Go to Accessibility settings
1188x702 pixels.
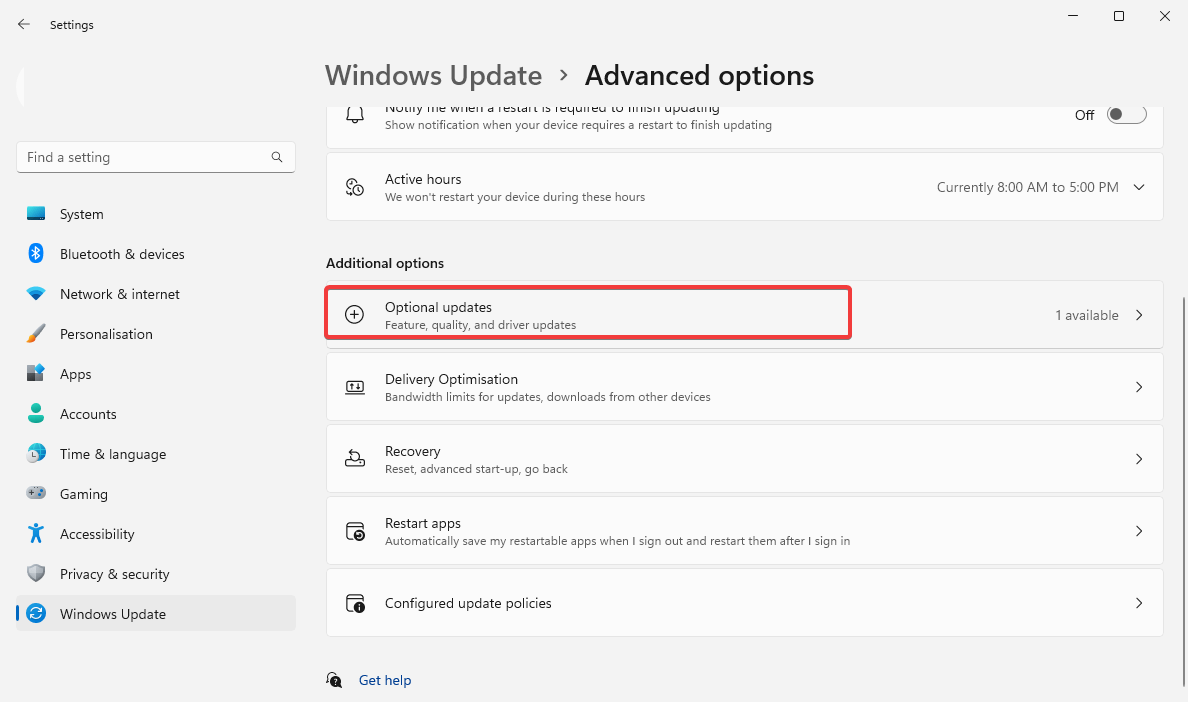pyautogui.click(x=155, y=534)
